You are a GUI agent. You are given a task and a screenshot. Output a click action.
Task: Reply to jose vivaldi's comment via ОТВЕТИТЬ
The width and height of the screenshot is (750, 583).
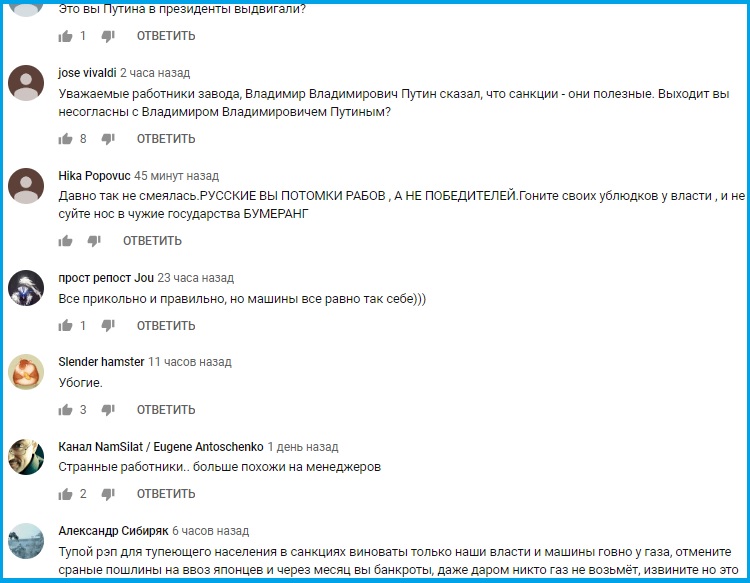coord(166,139)
